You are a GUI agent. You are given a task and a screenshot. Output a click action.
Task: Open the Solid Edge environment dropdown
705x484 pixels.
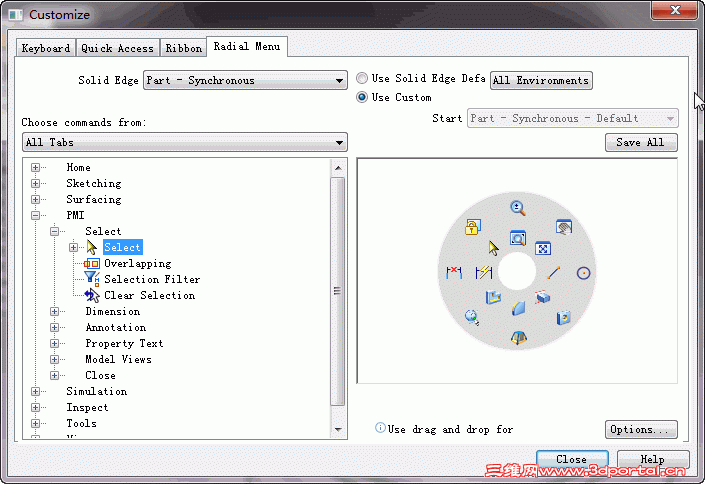coord(245,81)
